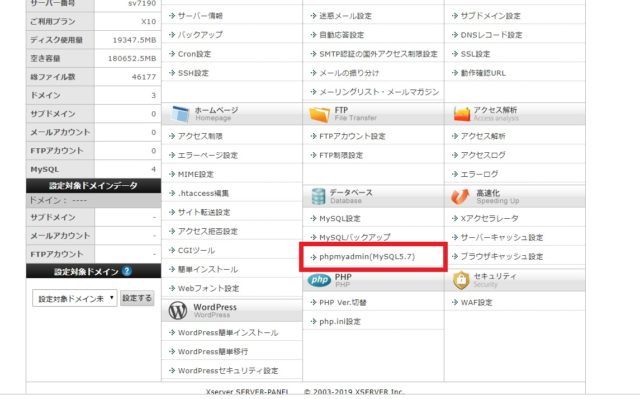This screenshot has width=640, height=399.
Task: Open アクセス拒否設定 link
Action: click(x=208, y=231)
